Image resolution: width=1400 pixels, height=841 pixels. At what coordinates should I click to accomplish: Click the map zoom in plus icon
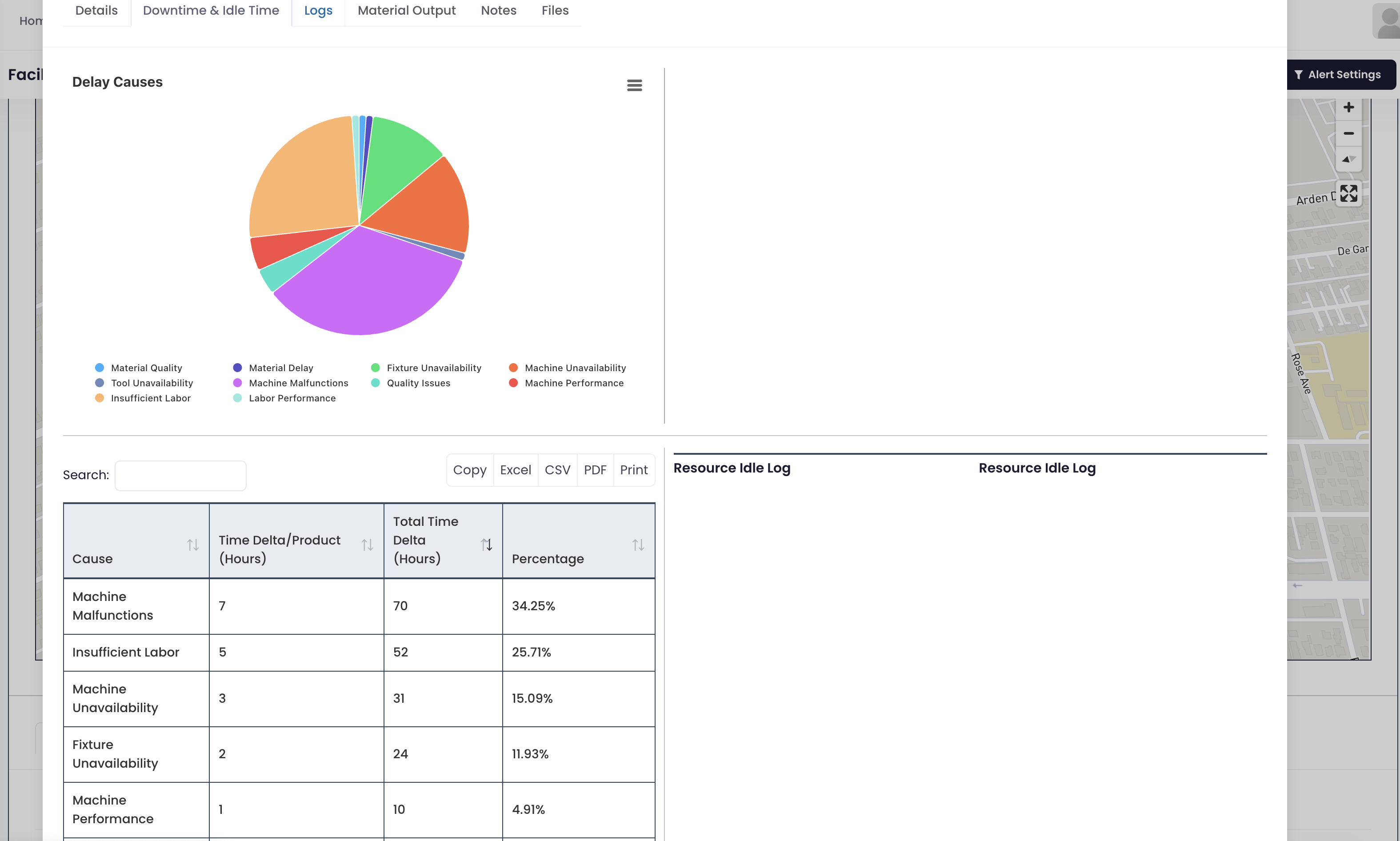(x=1348, y=108)
